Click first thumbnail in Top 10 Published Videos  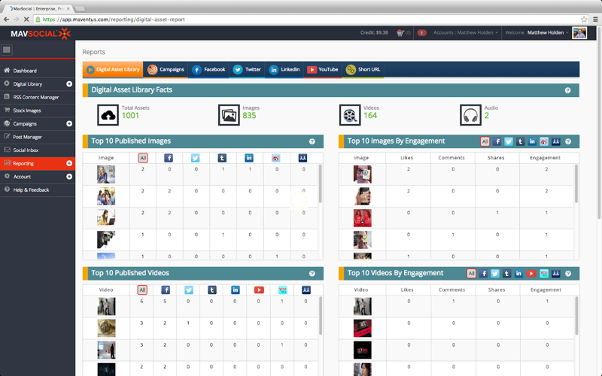[106, 306]
